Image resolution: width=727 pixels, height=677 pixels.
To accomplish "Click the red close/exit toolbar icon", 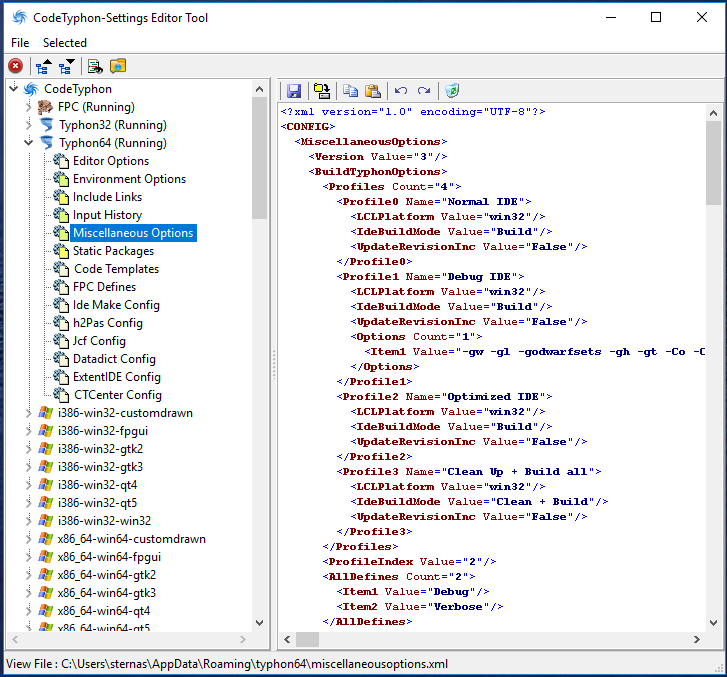I will [x=16, y=66].
